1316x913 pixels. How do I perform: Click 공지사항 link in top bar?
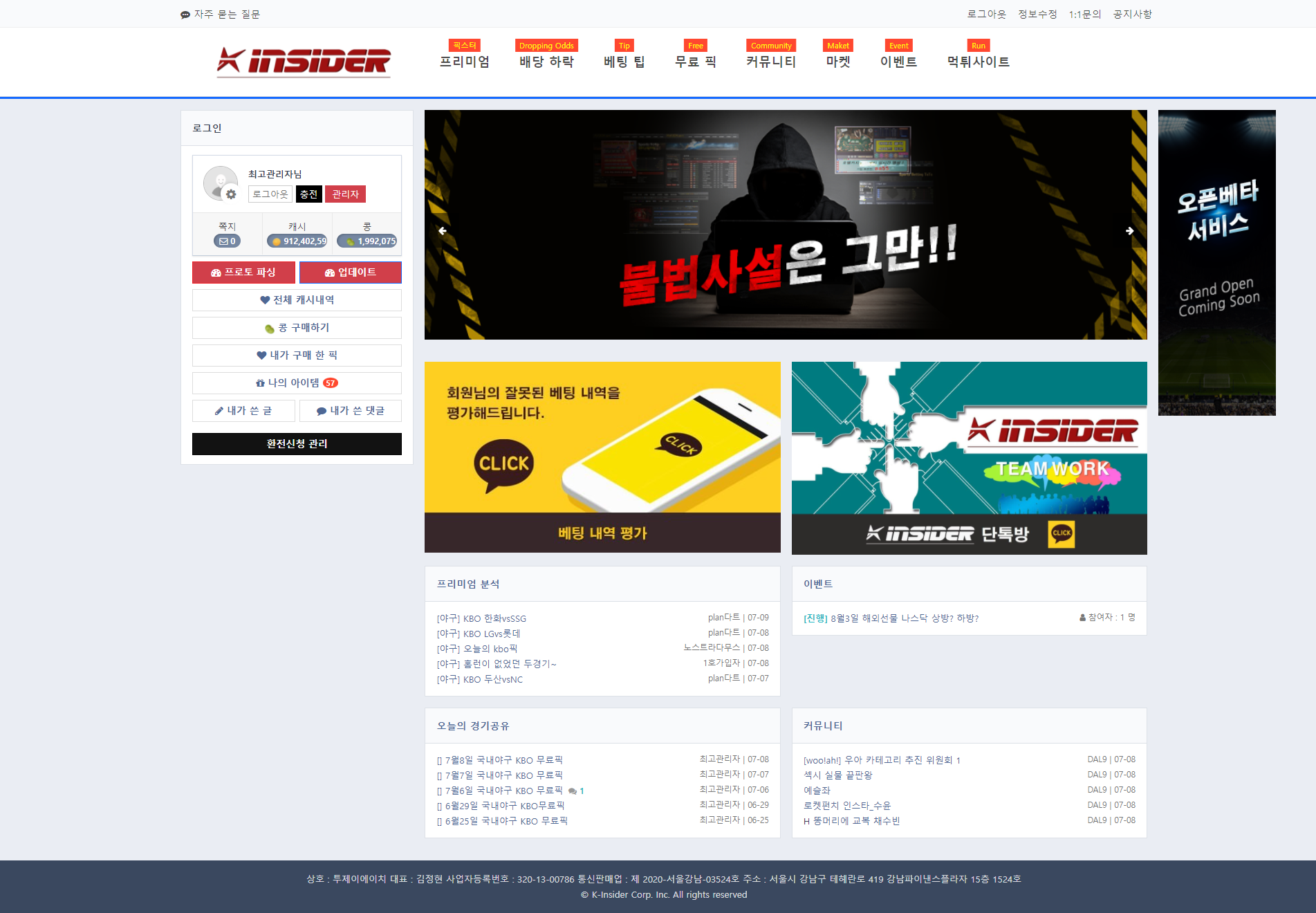click(1132, 14)
